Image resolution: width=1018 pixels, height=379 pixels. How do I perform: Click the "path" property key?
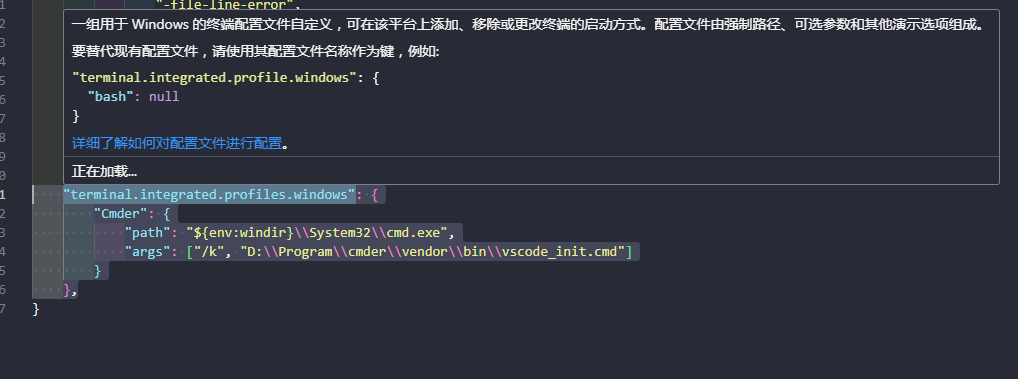click(147, 232)
